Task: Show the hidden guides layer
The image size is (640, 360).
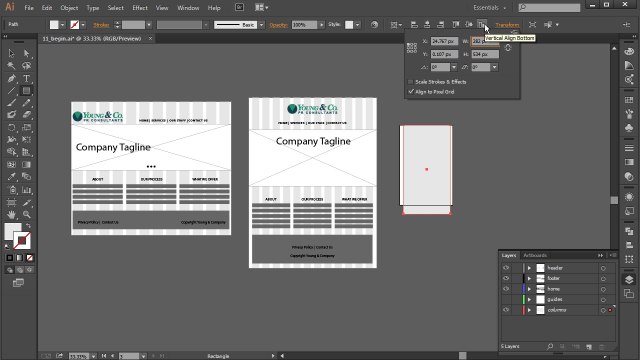Action: [506, 300]
